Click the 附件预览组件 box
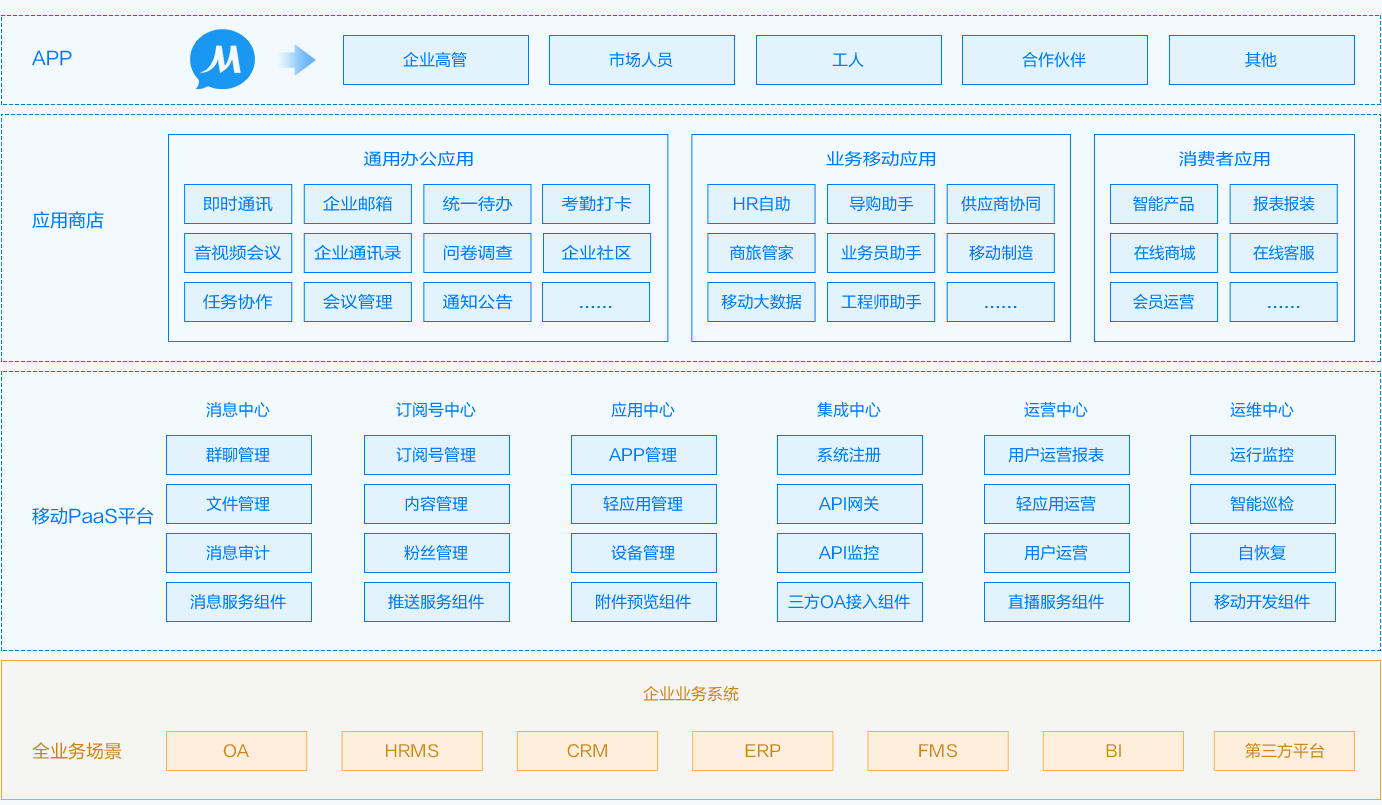 (x=644, y=602)
